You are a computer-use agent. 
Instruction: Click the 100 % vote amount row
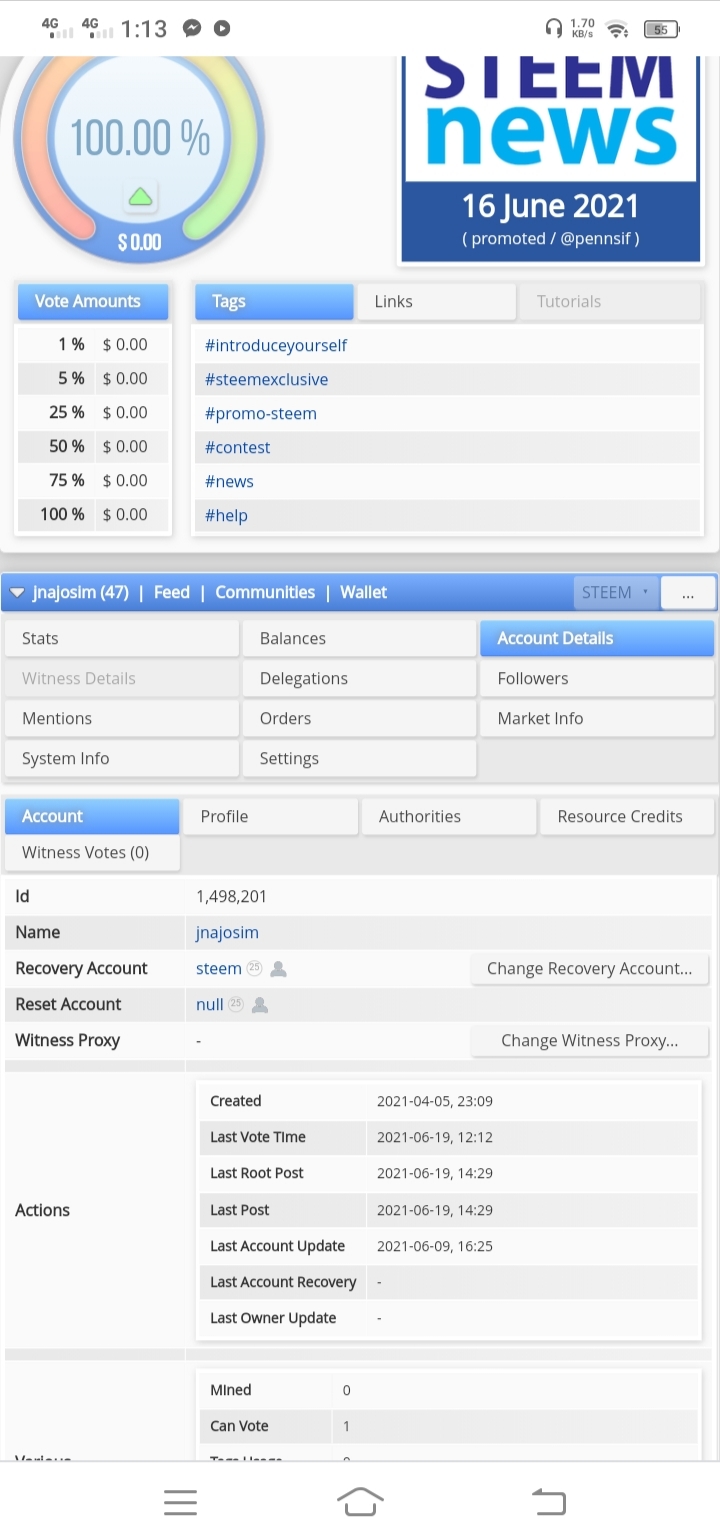click(x=94, y=514)
